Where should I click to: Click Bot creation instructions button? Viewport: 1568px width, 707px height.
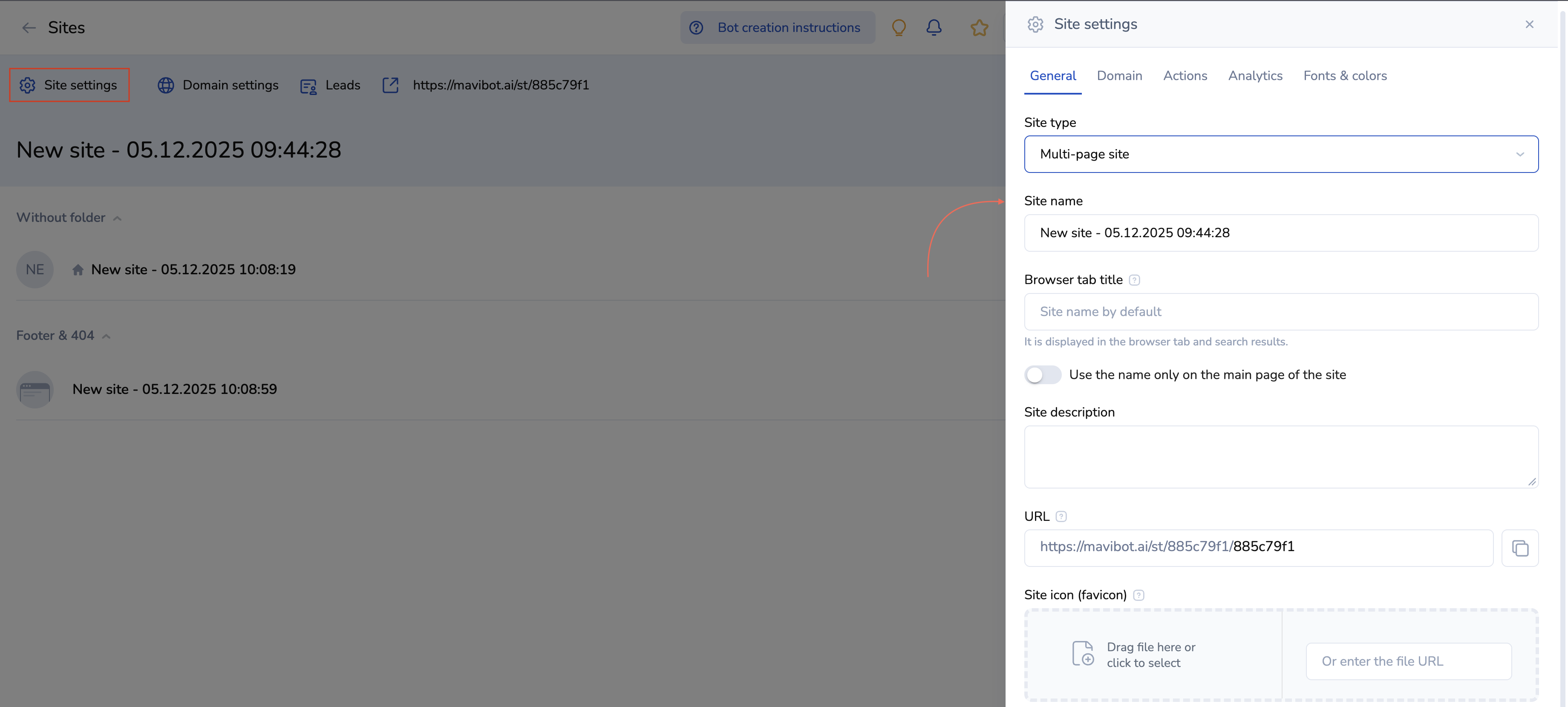tap(777, 28)
